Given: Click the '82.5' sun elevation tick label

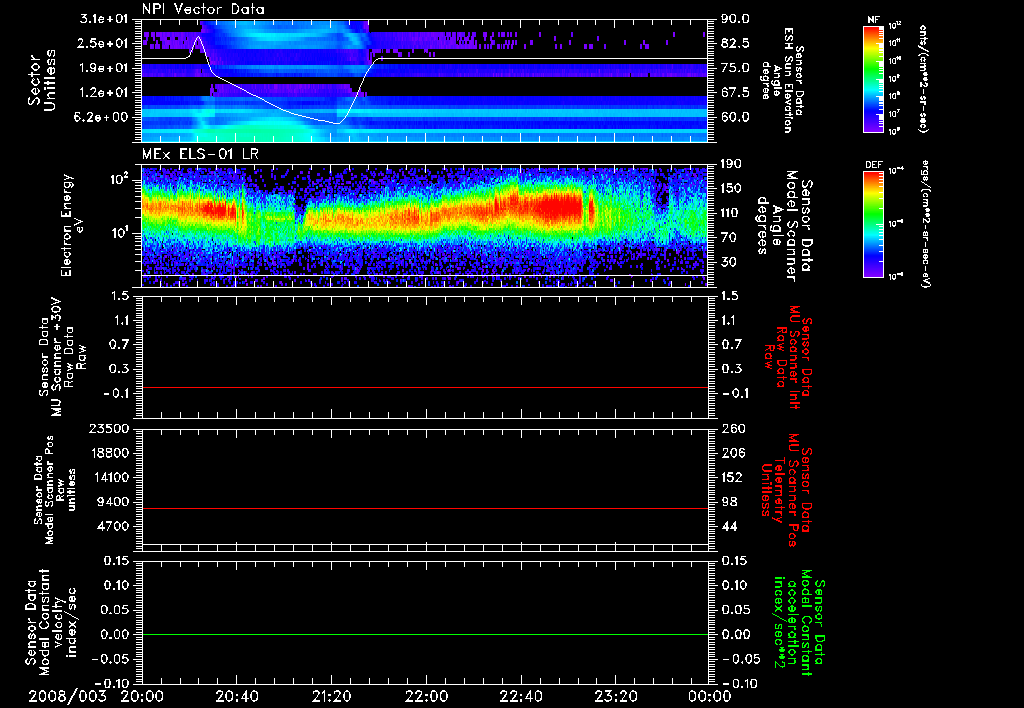Looking at the screenshot, I should click(x=735, y=43).
